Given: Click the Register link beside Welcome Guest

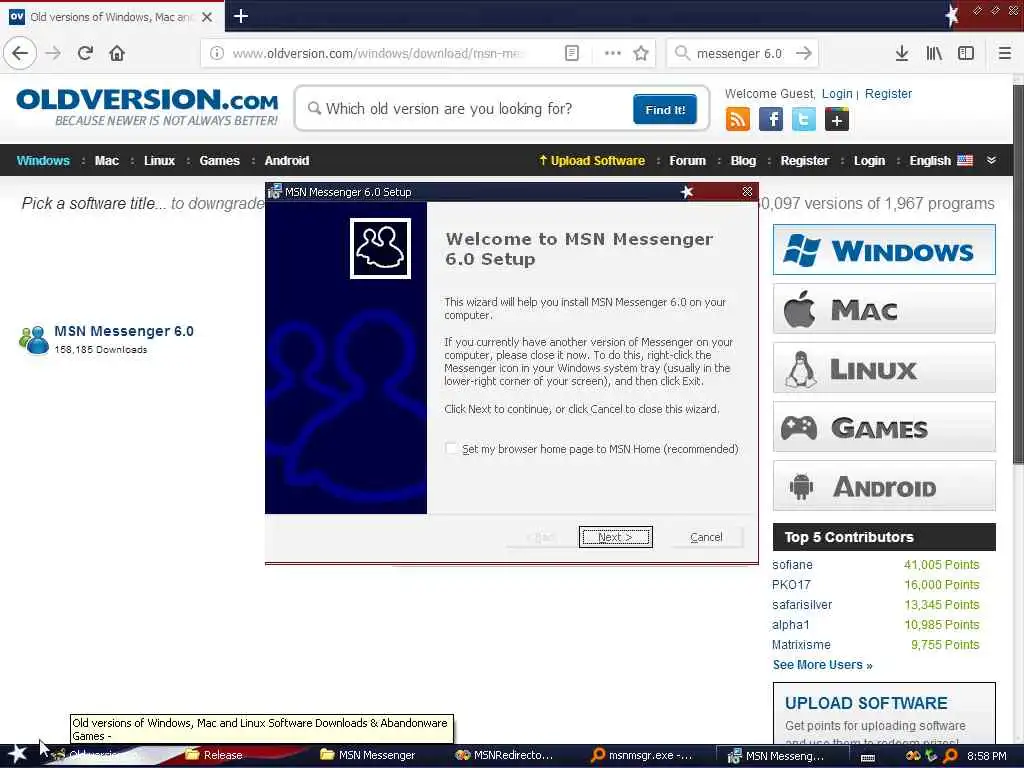Looking at the screenshot, I should click(888, 93).
